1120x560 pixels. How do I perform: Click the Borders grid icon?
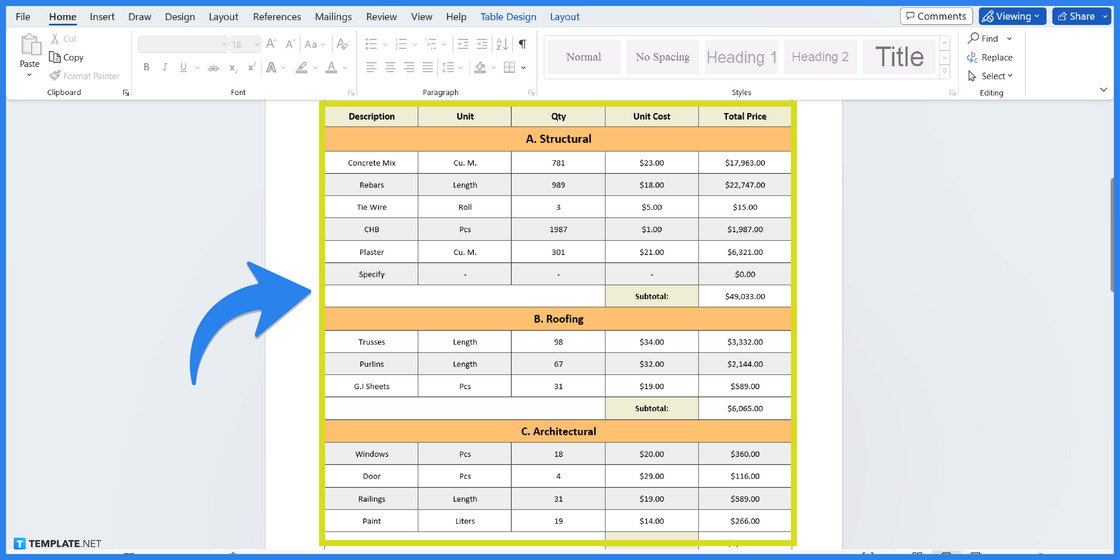click(x=509, y=67)
